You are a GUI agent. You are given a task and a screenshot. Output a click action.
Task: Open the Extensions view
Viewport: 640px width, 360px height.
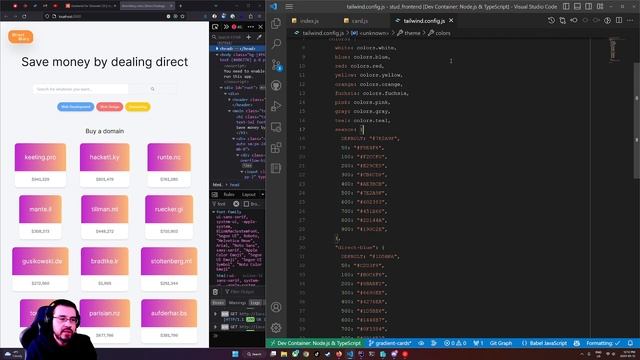point(276,147)
